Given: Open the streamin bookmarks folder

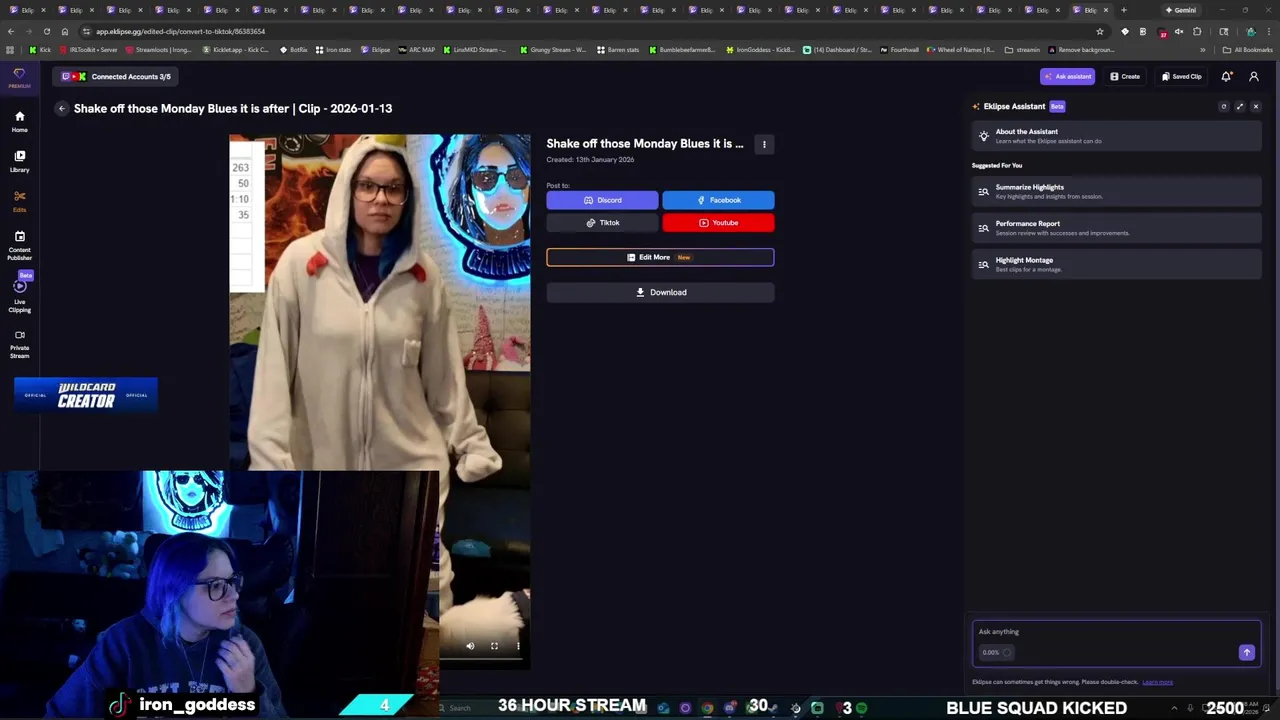Looking at the screenshot, I should (1023, 49).
